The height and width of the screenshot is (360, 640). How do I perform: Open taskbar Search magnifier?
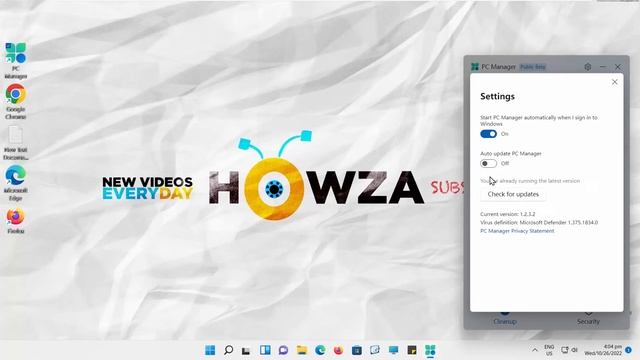click(229, 350)
